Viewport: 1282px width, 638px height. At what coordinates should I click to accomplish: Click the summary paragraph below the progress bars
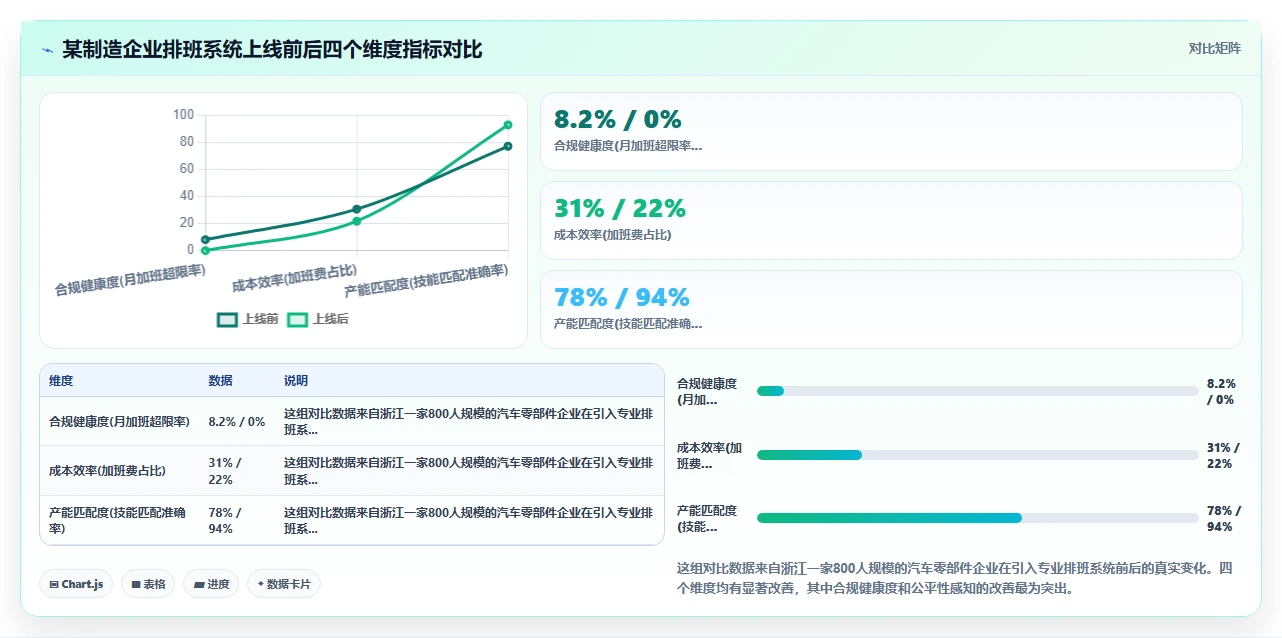[955, 578]
